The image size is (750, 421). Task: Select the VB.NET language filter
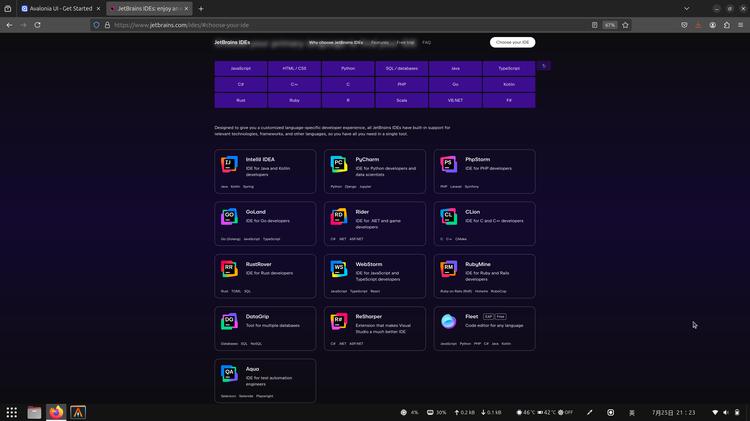[x=455, y=100]
